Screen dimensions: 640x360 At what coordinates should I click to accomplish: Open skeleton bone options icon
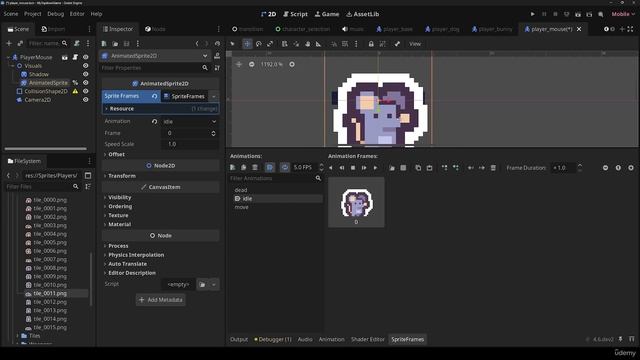pyautogui.click(x=397, y=44)
